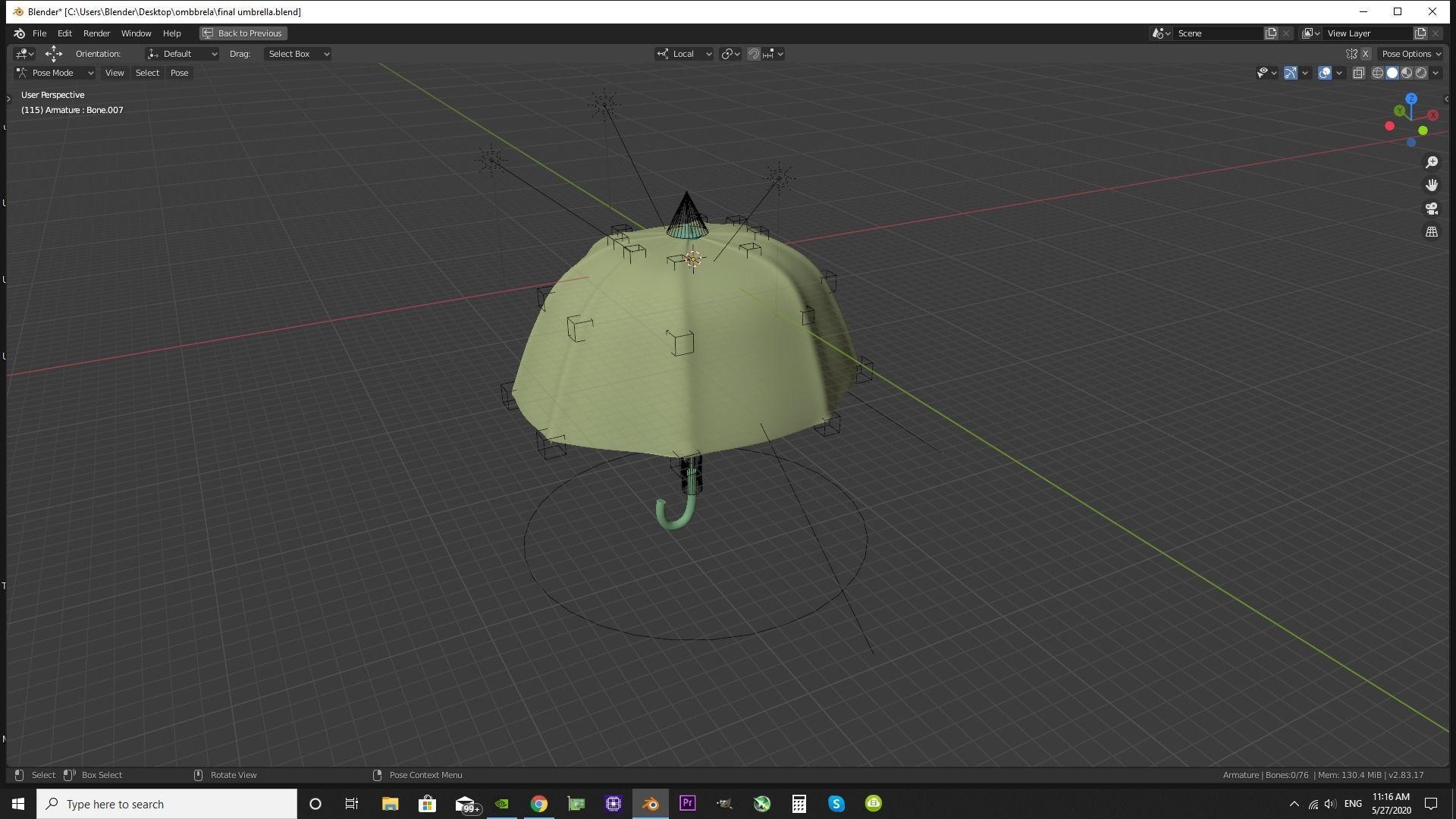Open the Pose Mode selector dropdown
This screenshot has height=819, width=1456.
coord(55,73)
